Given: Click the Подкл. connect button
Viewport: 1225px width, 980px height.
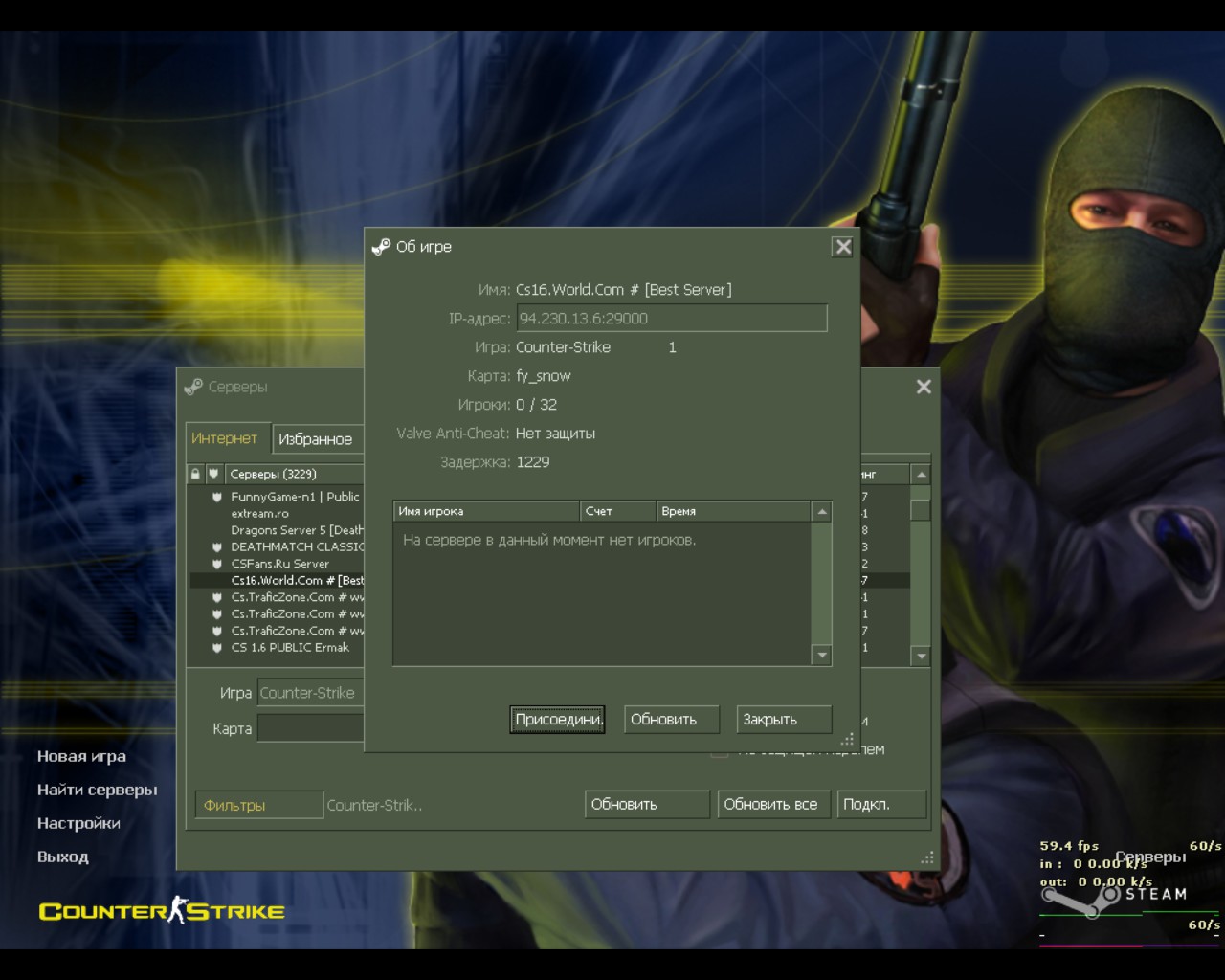Looking at the screenshot, I should tap(881, 805).
